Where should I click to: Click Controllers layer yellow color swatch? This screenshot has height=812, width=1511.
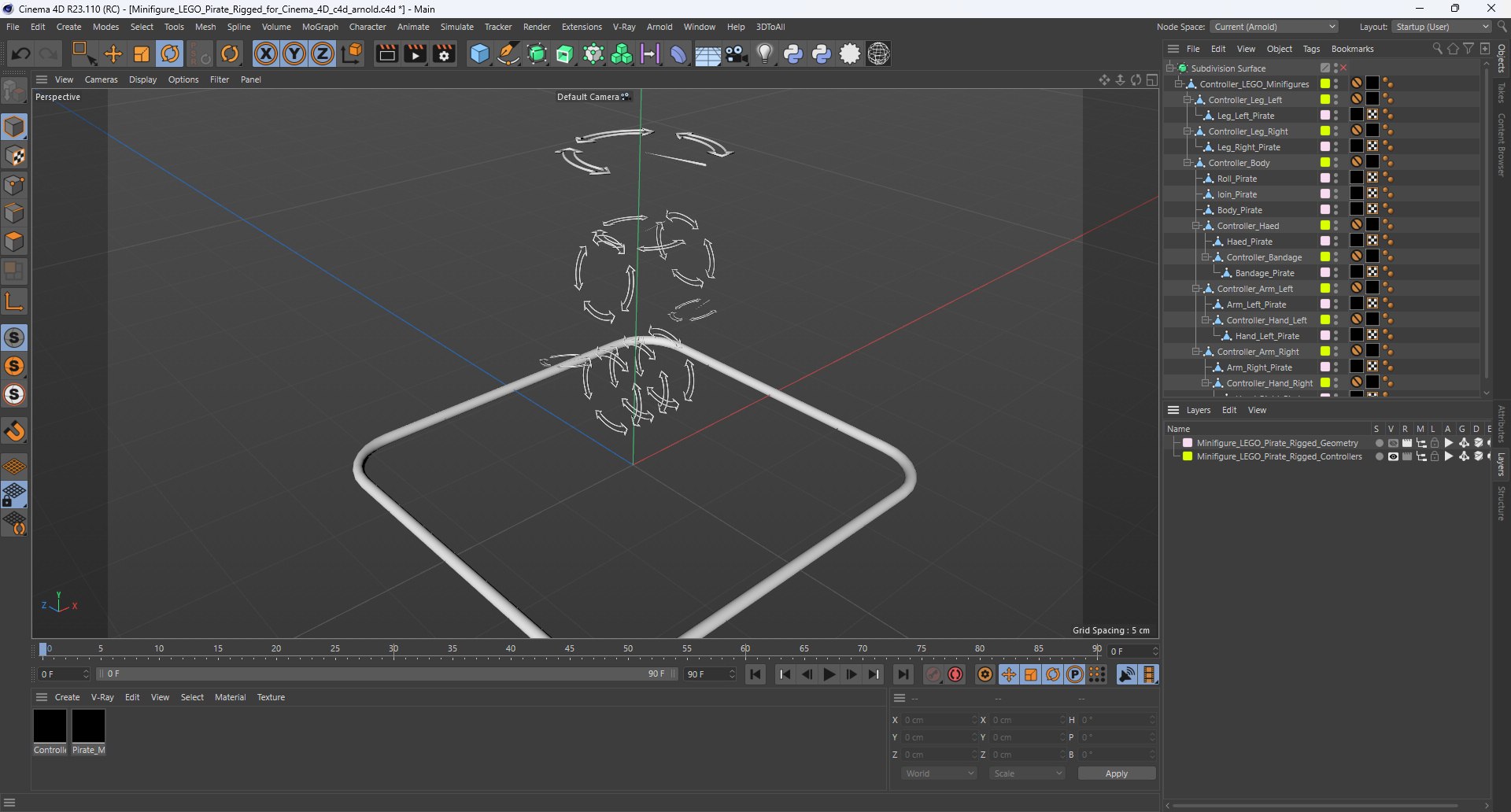pos(1188,456)
